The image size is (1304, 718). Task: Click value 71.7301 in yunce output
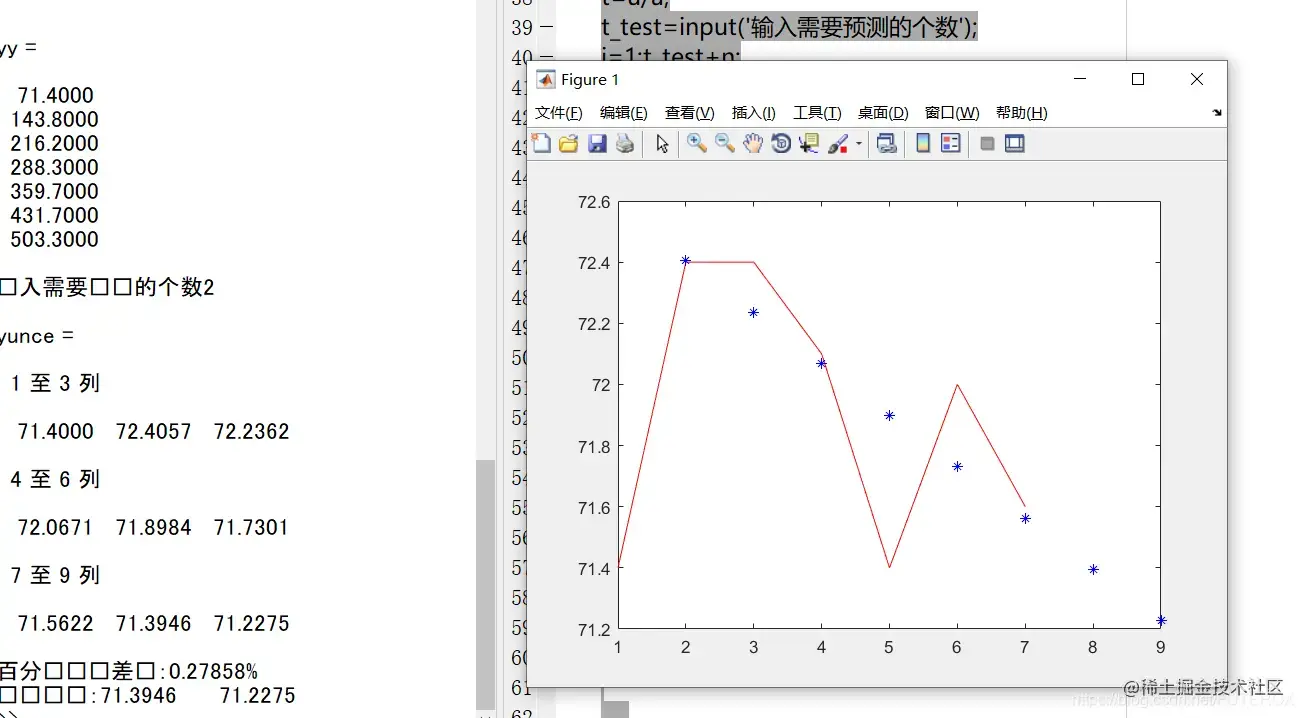click(x=252, y=528)
